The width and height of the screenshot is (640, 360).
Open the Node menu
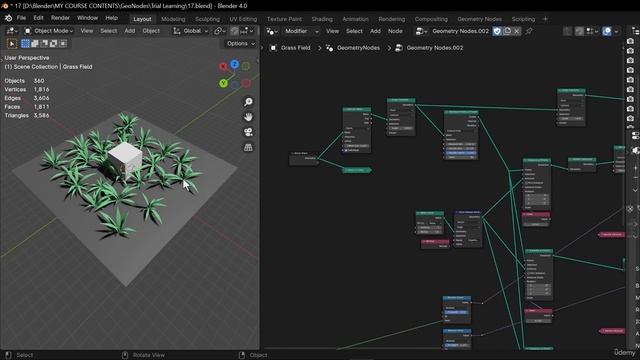395,31
